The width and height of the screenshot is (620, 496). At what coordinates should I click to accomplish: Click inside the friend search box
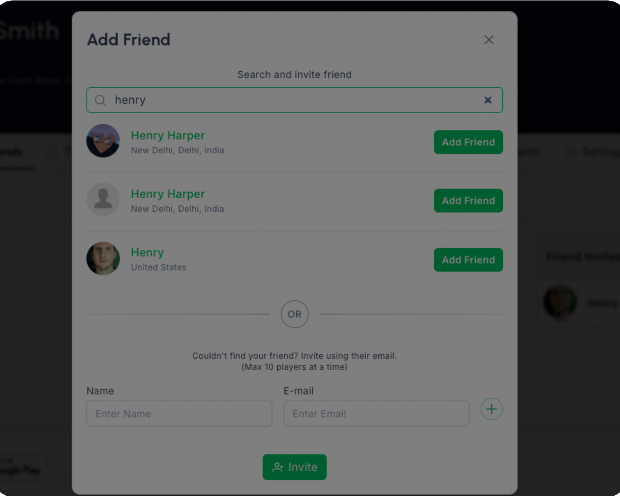click(x=295, y=100)
